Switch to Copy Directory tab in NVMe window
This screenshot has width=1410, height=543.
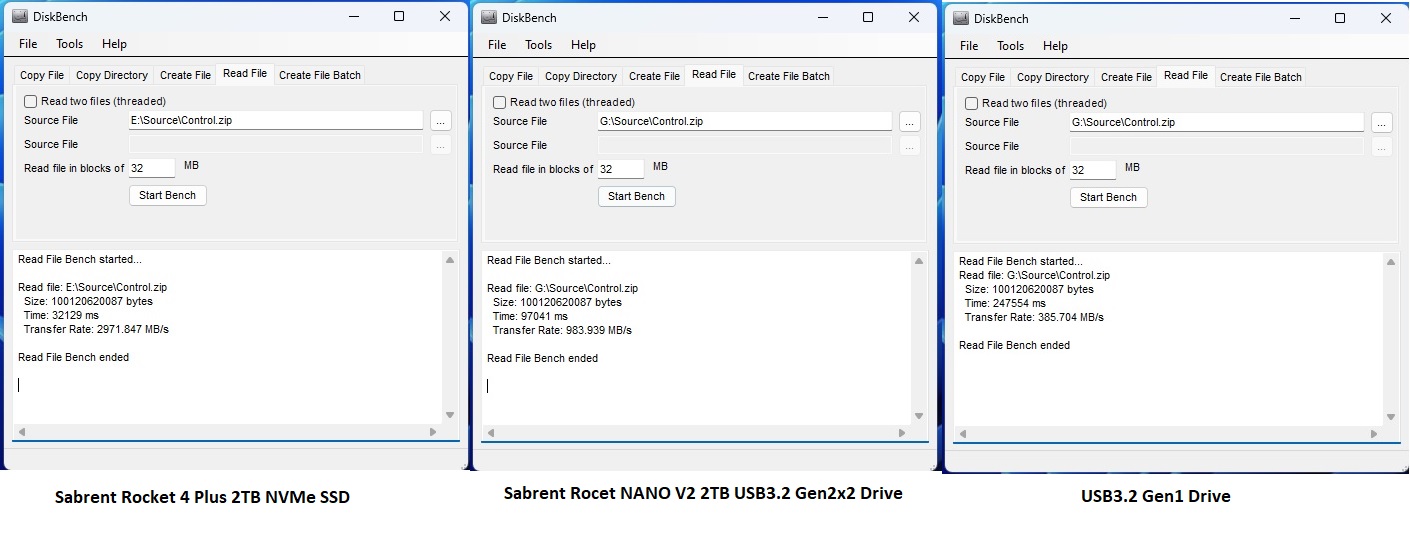[112, 75]
